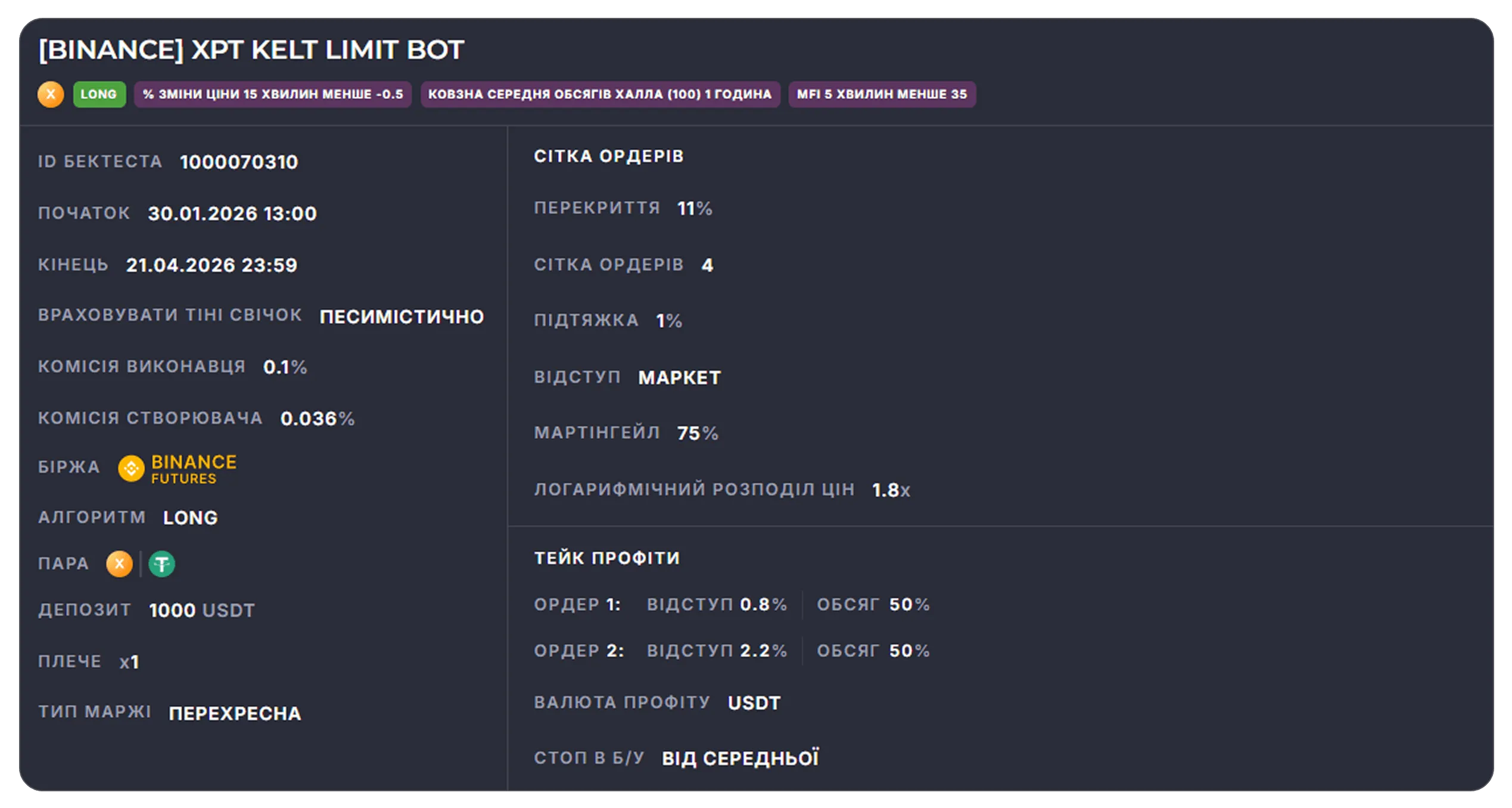
Task: Click the СІТКА ОРДЕРІВ section heading
Action: coord(609,156)
